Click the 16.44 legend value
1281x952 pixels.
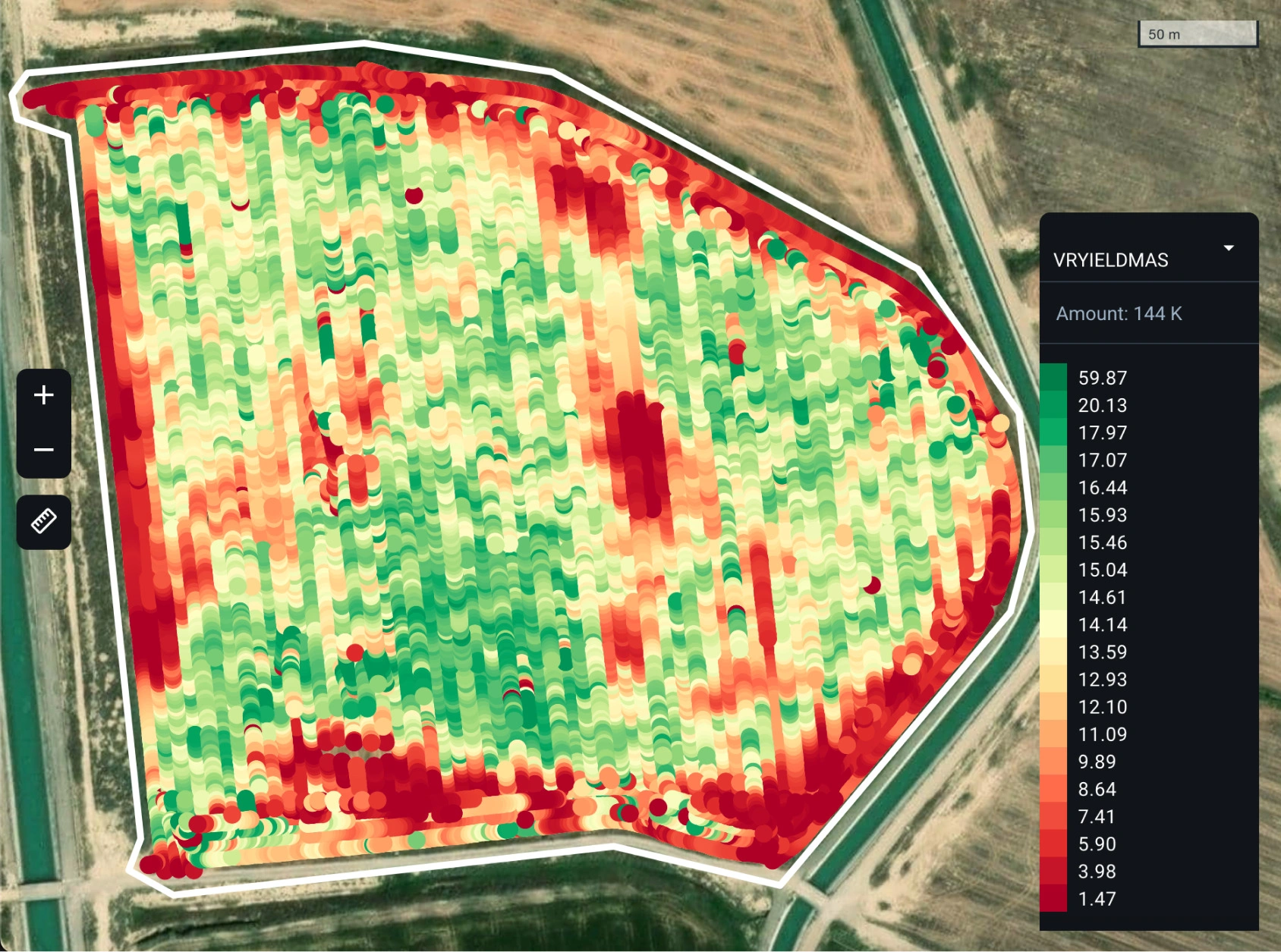coord(1102,488)
